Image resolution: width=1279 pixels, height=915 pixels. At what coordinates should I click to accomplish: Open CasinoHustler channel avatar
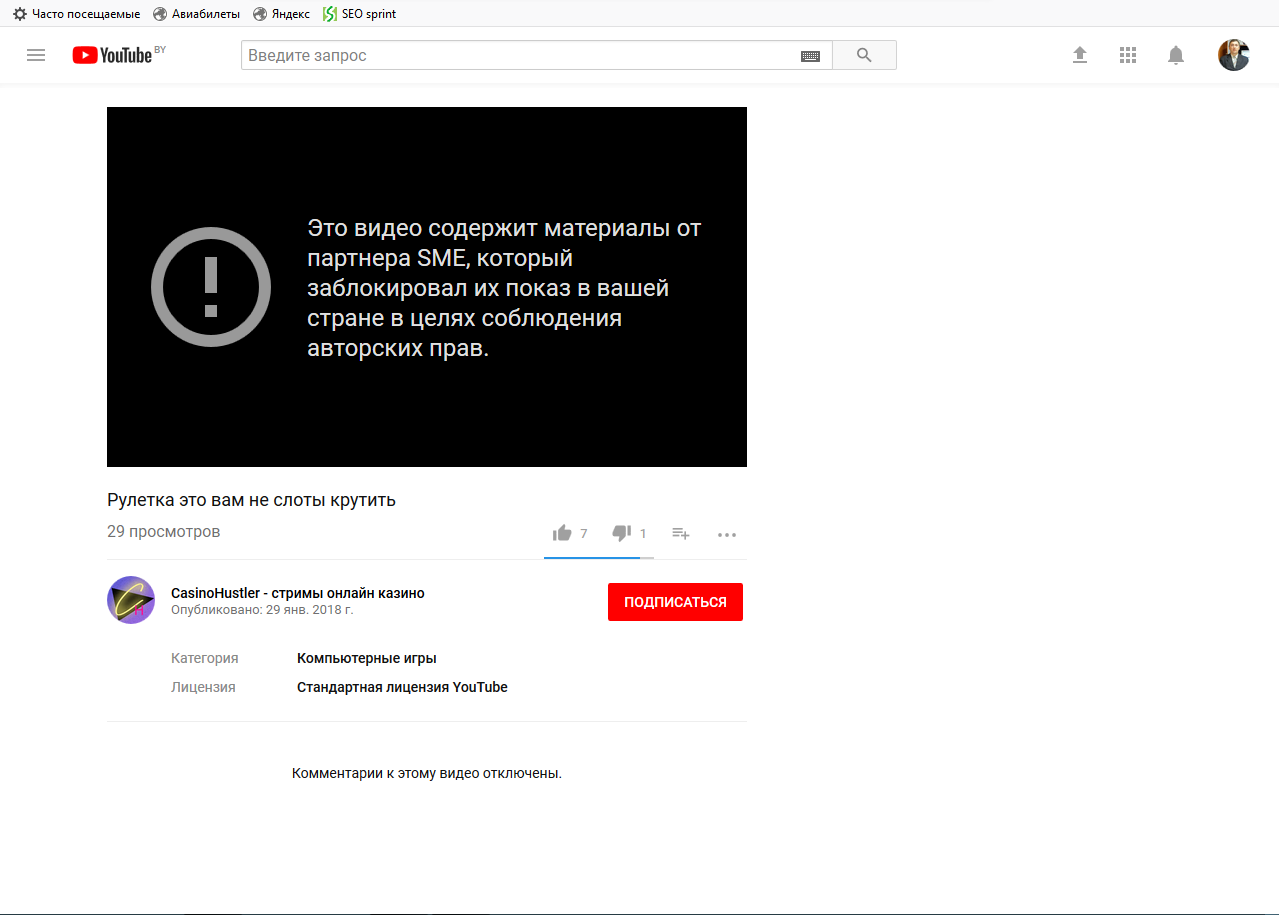tap(131, 600)
